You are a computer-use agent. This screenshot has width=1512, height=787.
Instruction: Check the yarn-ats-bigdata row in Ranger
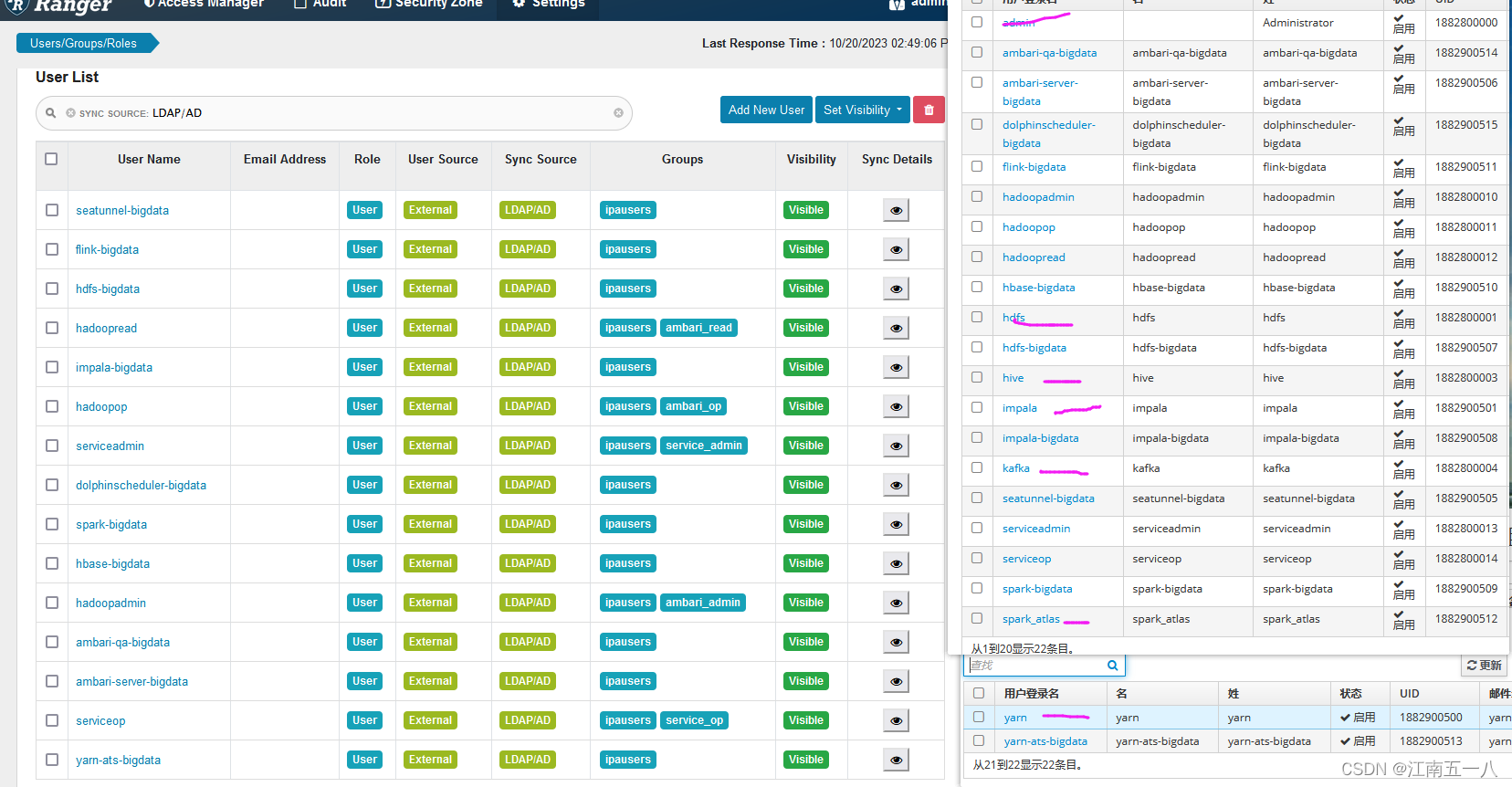(52, 760)
